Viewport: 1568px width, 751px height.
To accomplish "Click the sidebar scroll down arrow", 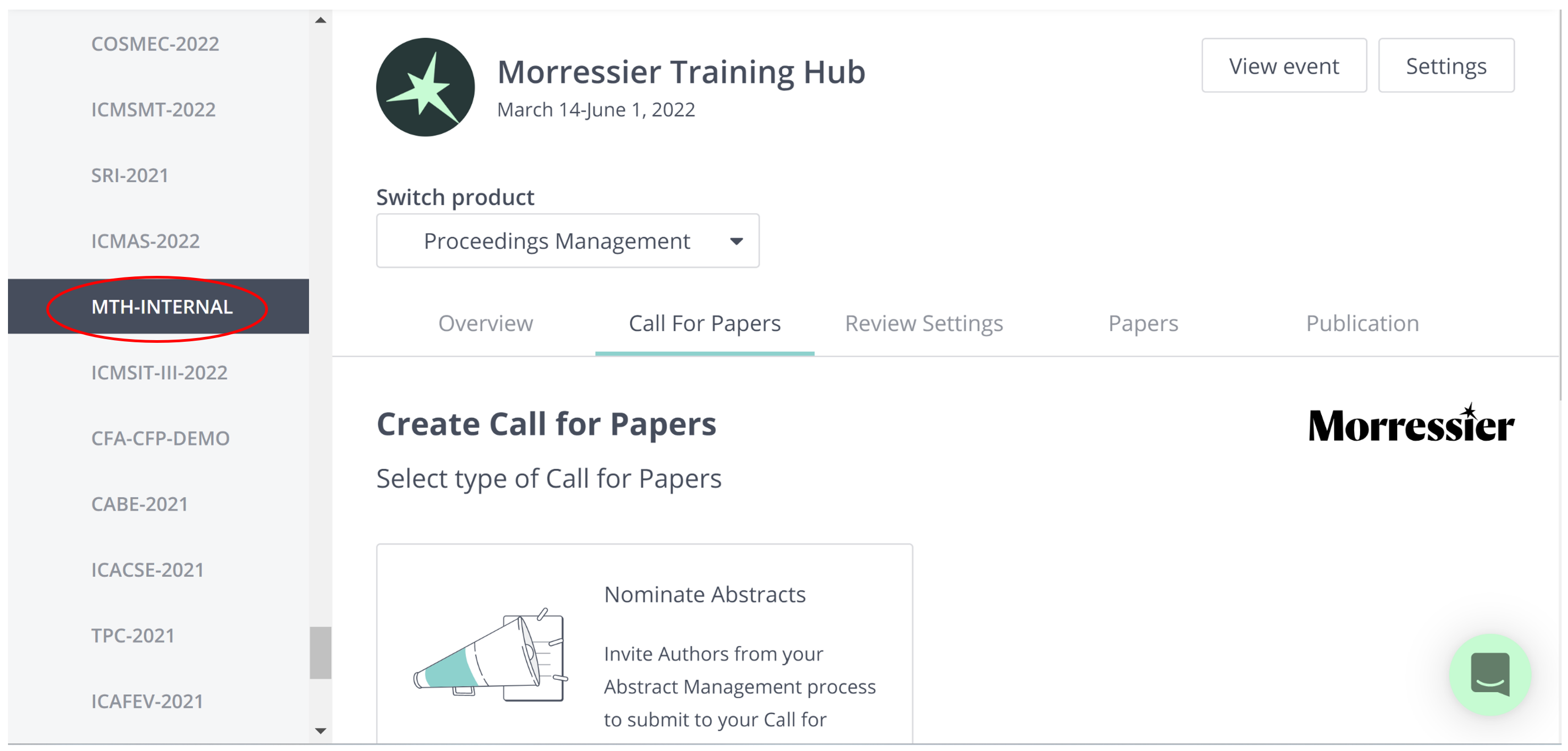I will (320, 731).
